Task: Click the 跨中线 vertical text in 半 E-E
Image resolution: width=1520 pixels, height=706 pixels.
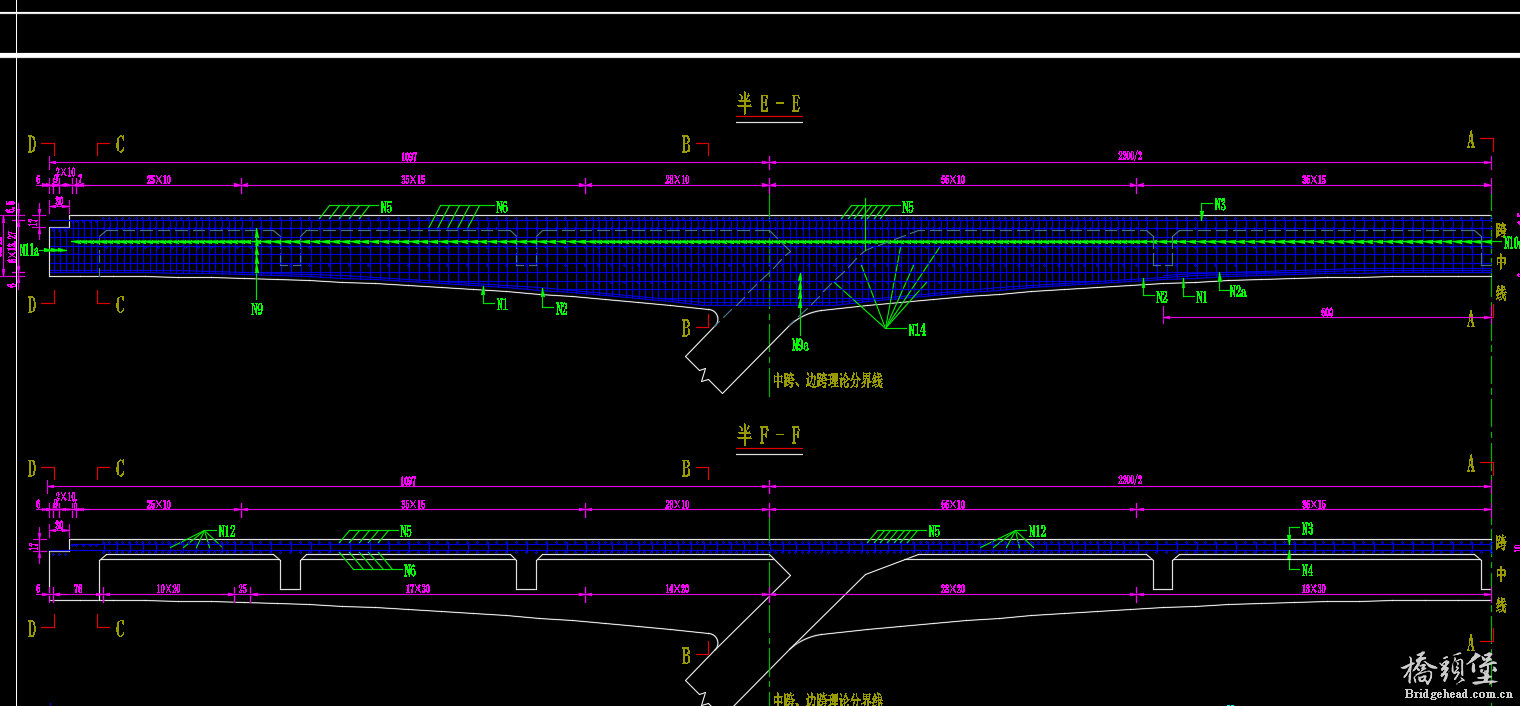Action: coord(1501,262)
